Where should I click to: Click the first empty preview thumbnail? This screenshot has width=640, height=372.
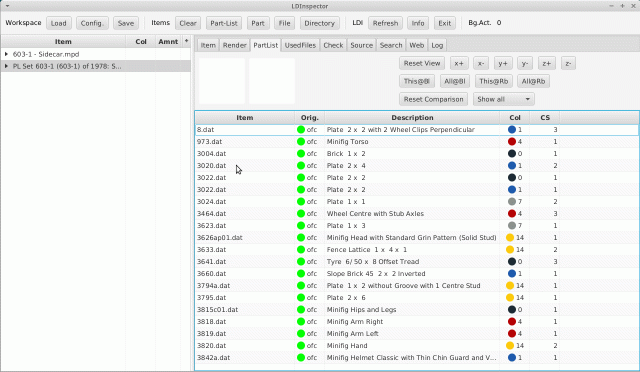click(x=222, y=81)
